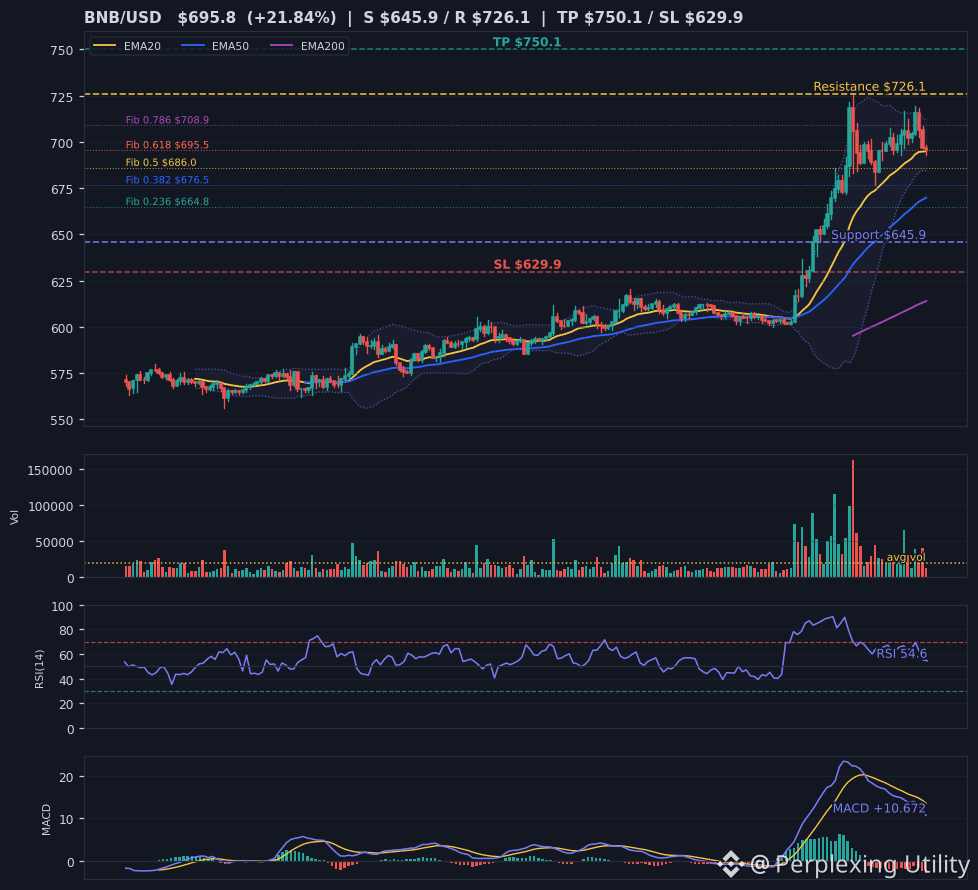The width and height of the screenshot is (978, 890).
Task: Click the 'Fib 0.236 $664.8' label
Action: (167, 202)
